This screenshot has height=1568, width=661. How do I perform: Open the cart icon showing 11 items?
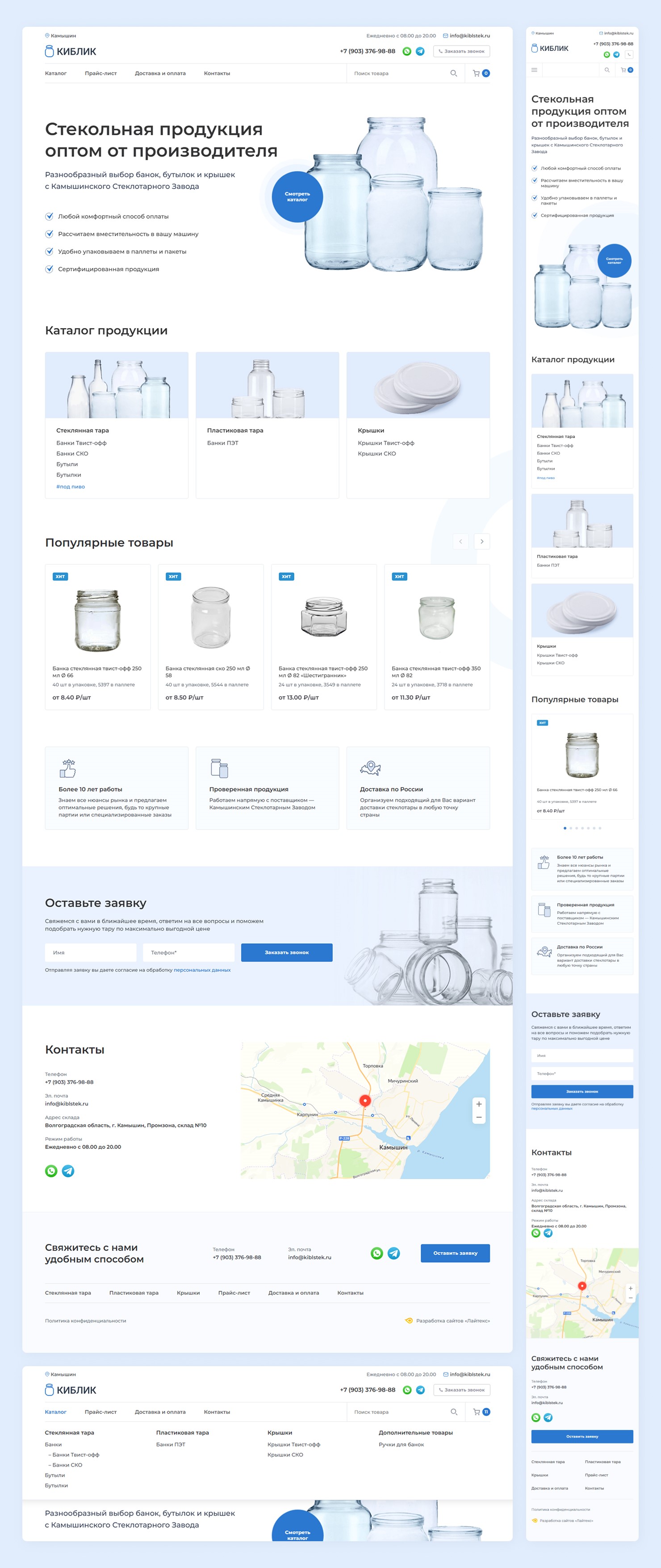click(481, 1412)
